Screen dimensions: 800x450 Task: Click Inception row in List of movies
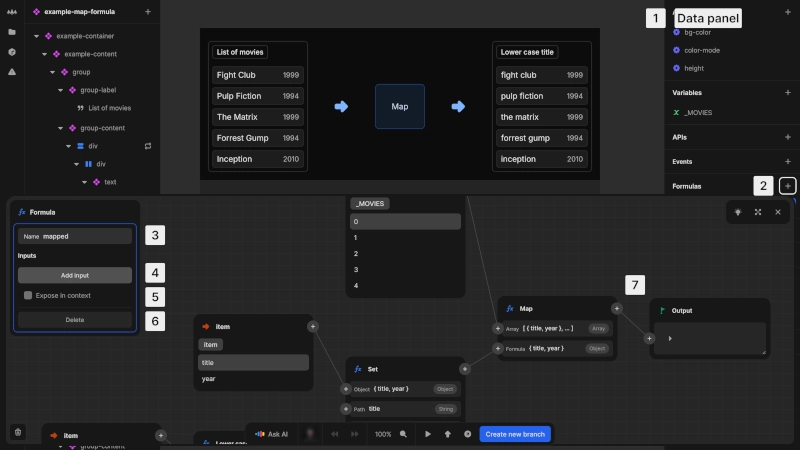coord(258,159)
